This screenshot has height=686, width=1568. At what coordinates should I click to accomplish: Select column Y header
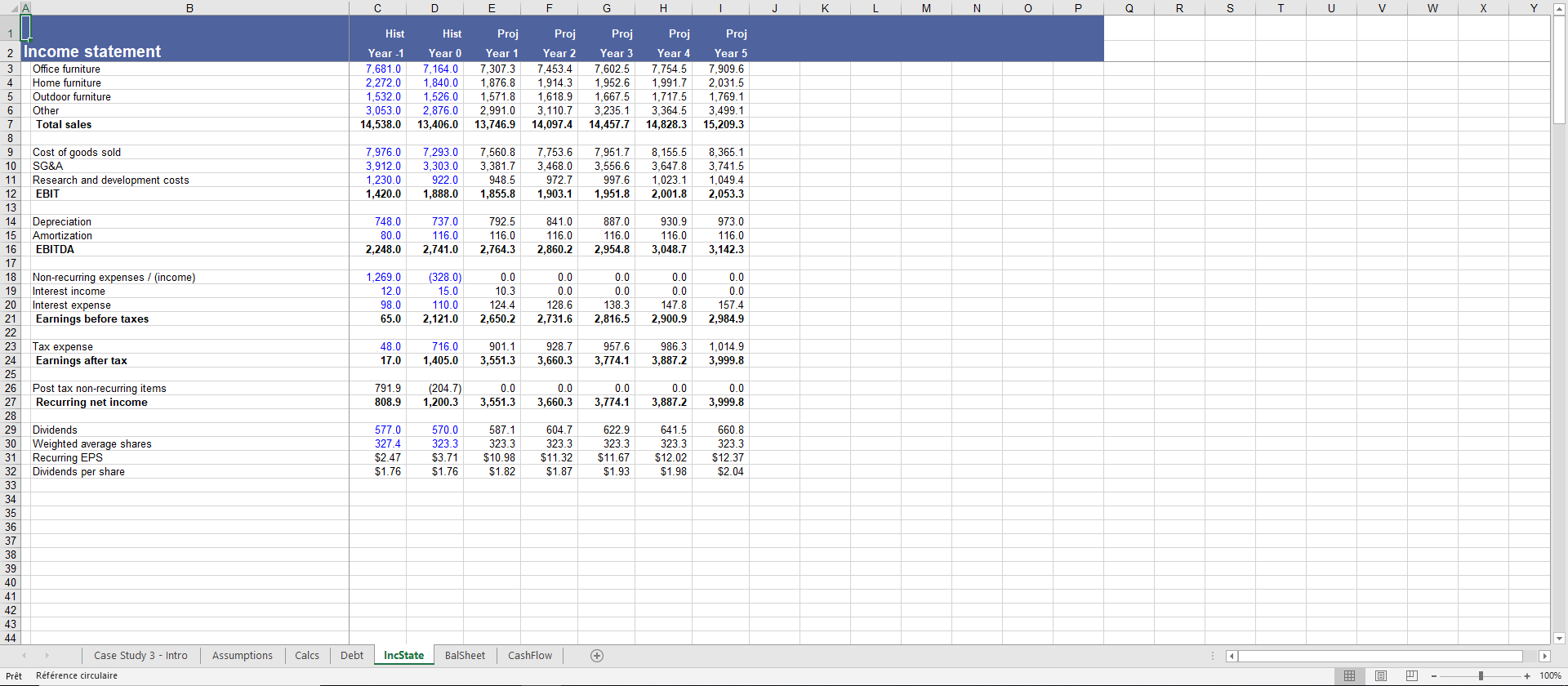(x=1534, y=8)
